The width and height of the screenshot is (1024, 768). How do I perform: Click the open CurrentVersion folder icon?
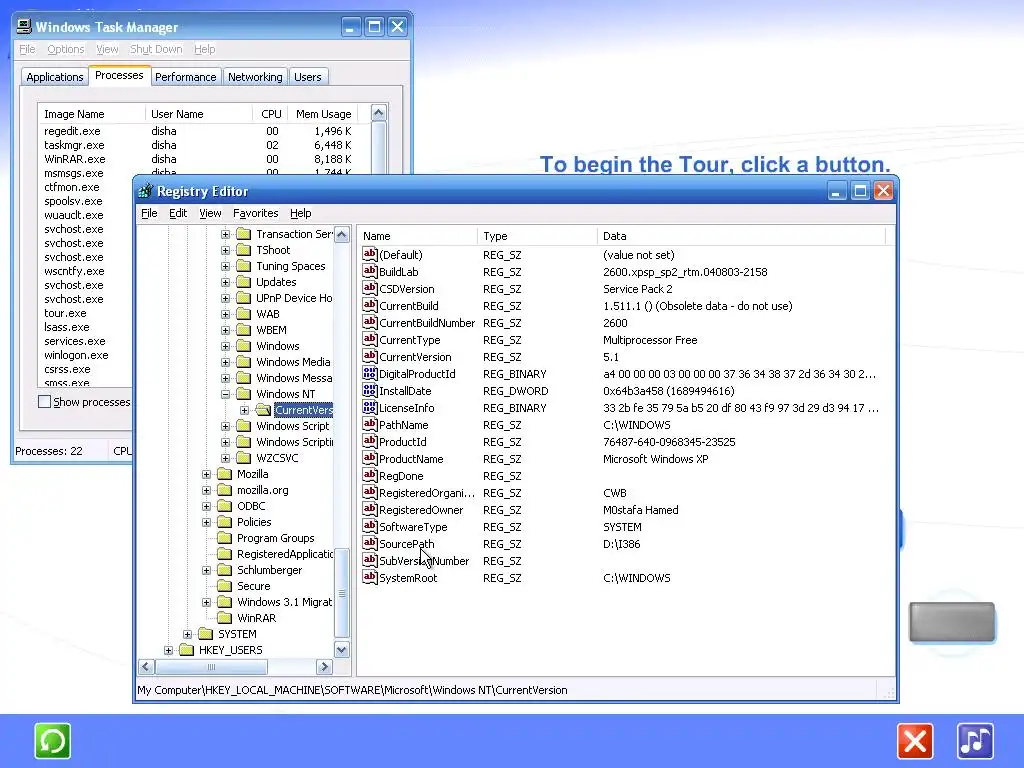pos(263,409)
